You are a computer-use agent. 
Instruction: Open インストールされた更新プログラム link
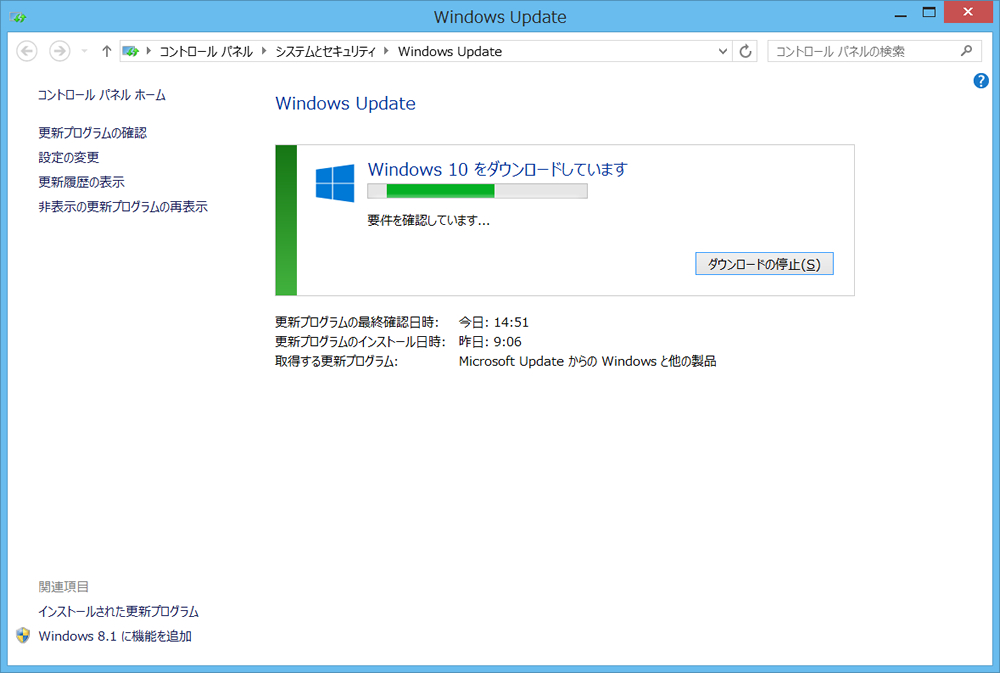[119, 612]
